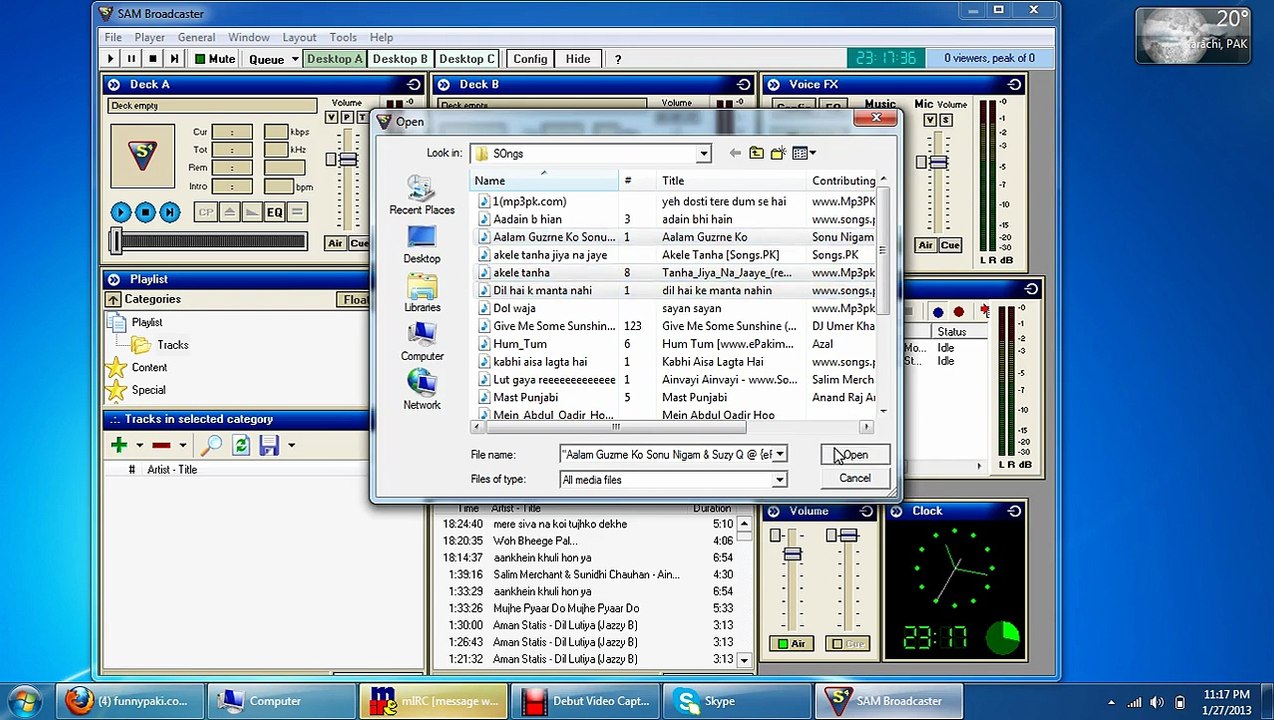The image size is (1274, 720).
Task: Toggle Deck A EQ button
Action: 274,212
